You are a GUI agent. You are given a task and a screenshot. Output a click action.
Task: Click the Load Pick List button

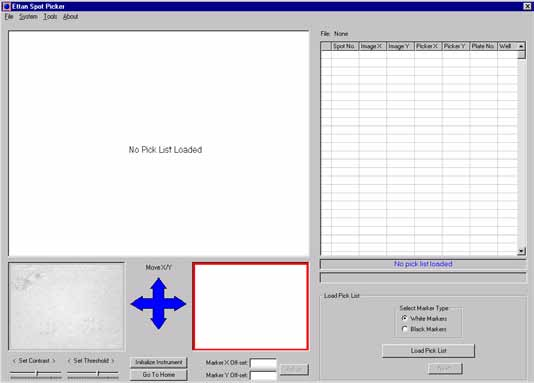(x=428, y=351)
